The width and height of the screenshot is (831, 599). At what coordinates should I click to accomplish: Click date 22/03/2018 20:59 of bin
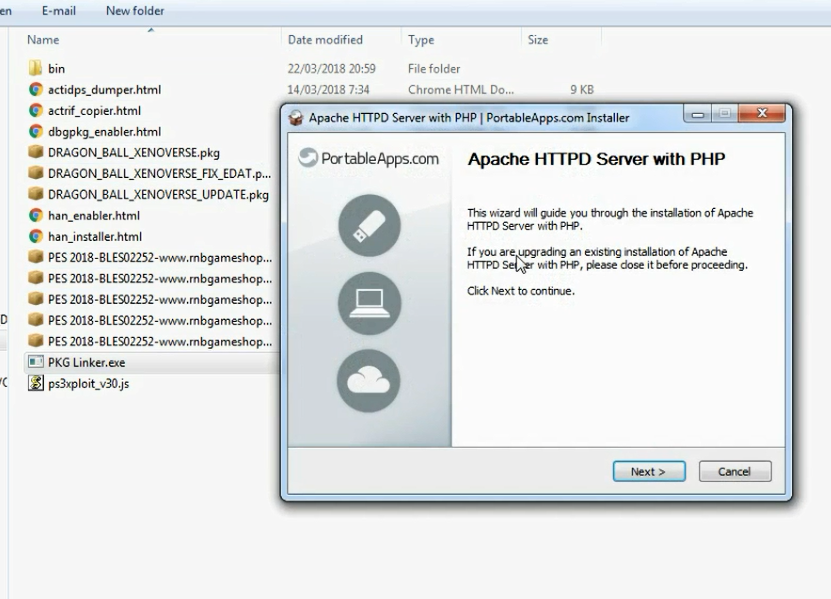point(332,69)
